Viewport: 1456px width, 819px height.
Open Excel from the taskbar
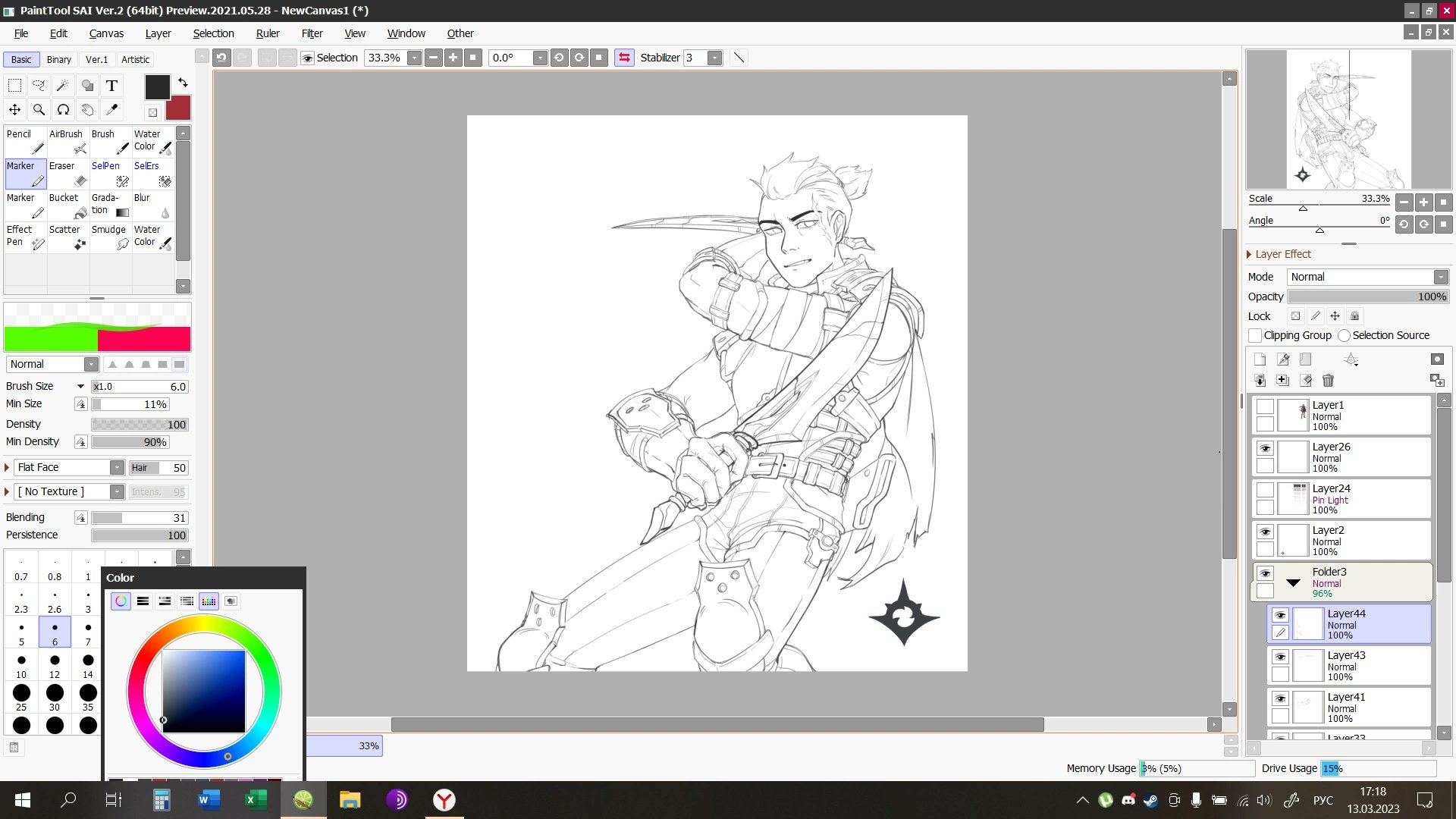click(x=256, y=799)
